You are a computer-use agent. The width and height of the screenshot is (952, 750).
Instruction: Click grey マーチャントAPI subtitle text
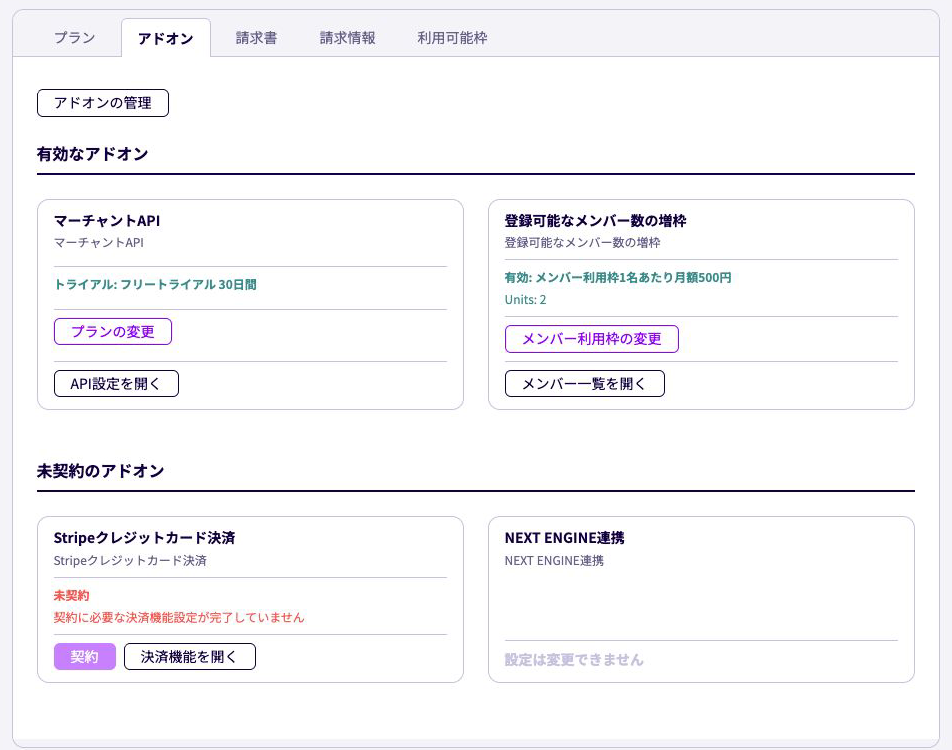point(98,242)
